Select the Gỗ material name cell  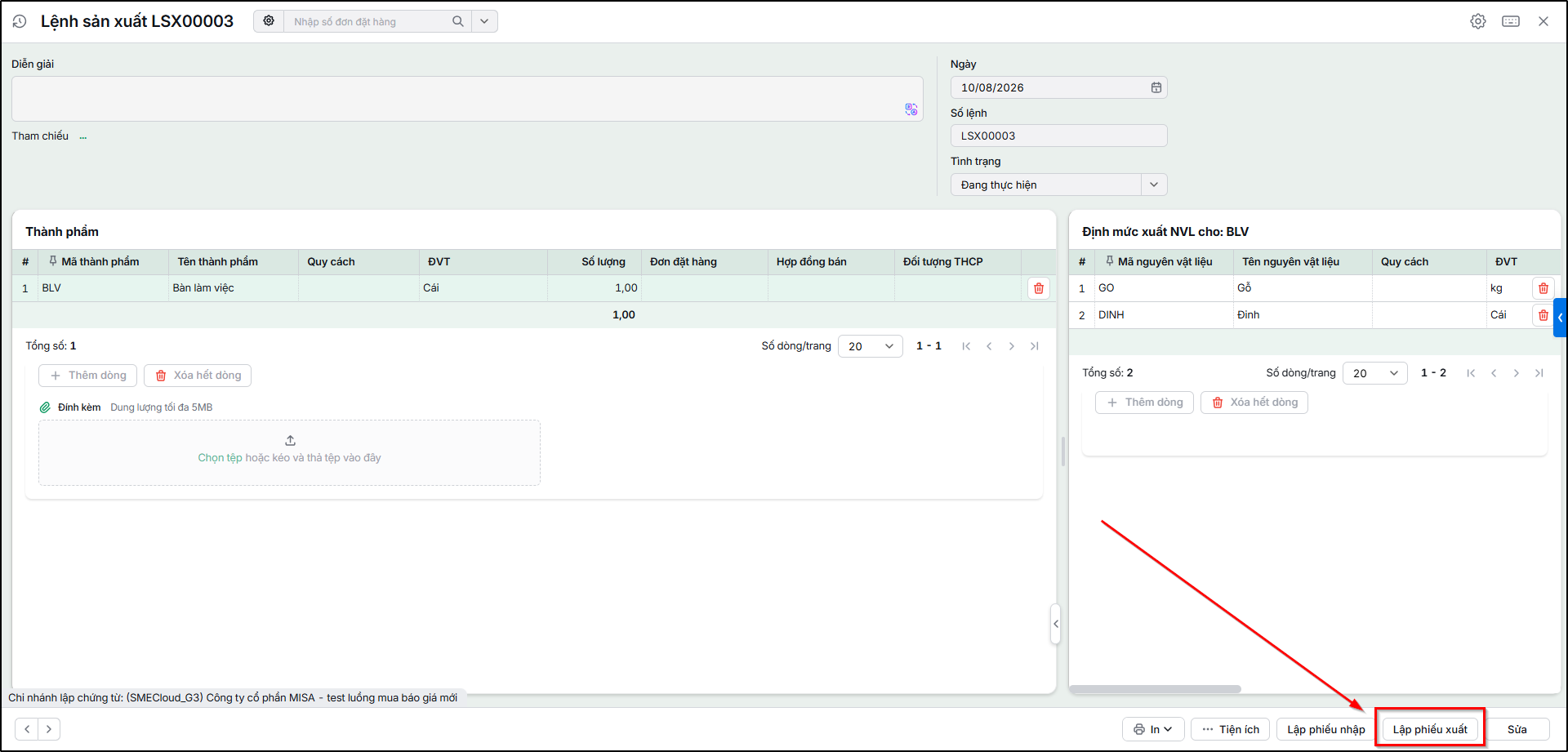pyautogui.click(x=1303, y=288)
